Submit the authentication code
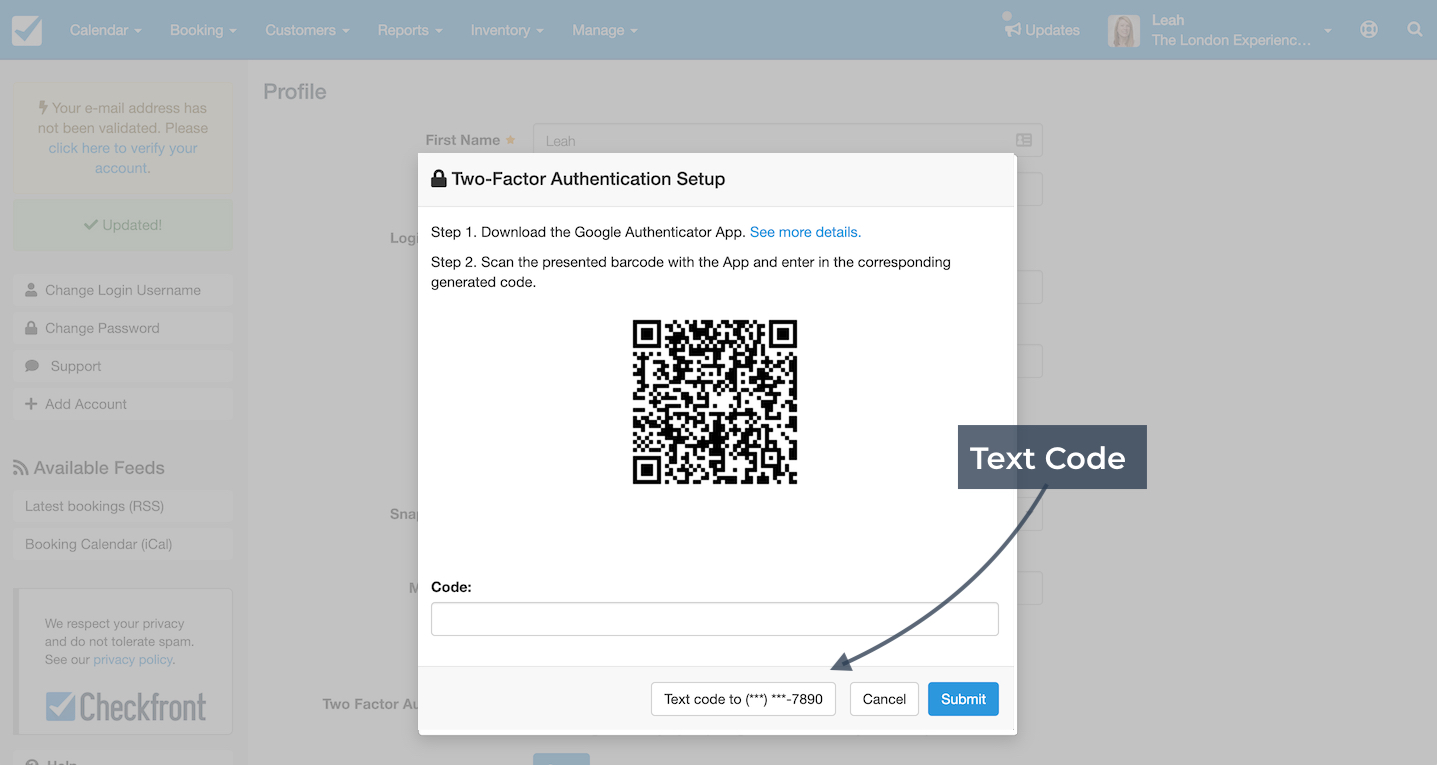Viewport: 1437px width, 765px height. pyautogui.click(x=963, y=699)
